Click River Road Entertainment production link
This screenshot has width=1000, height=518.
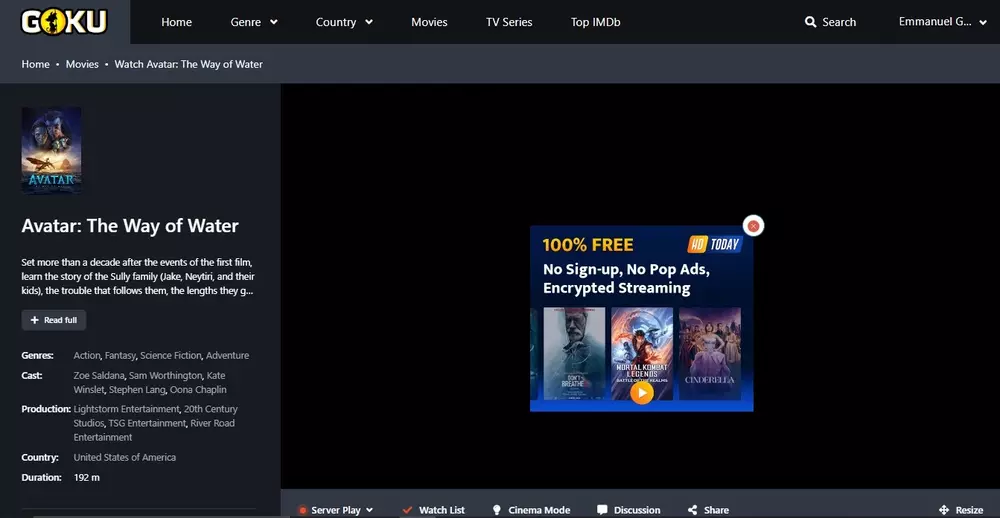coord(154,430)
